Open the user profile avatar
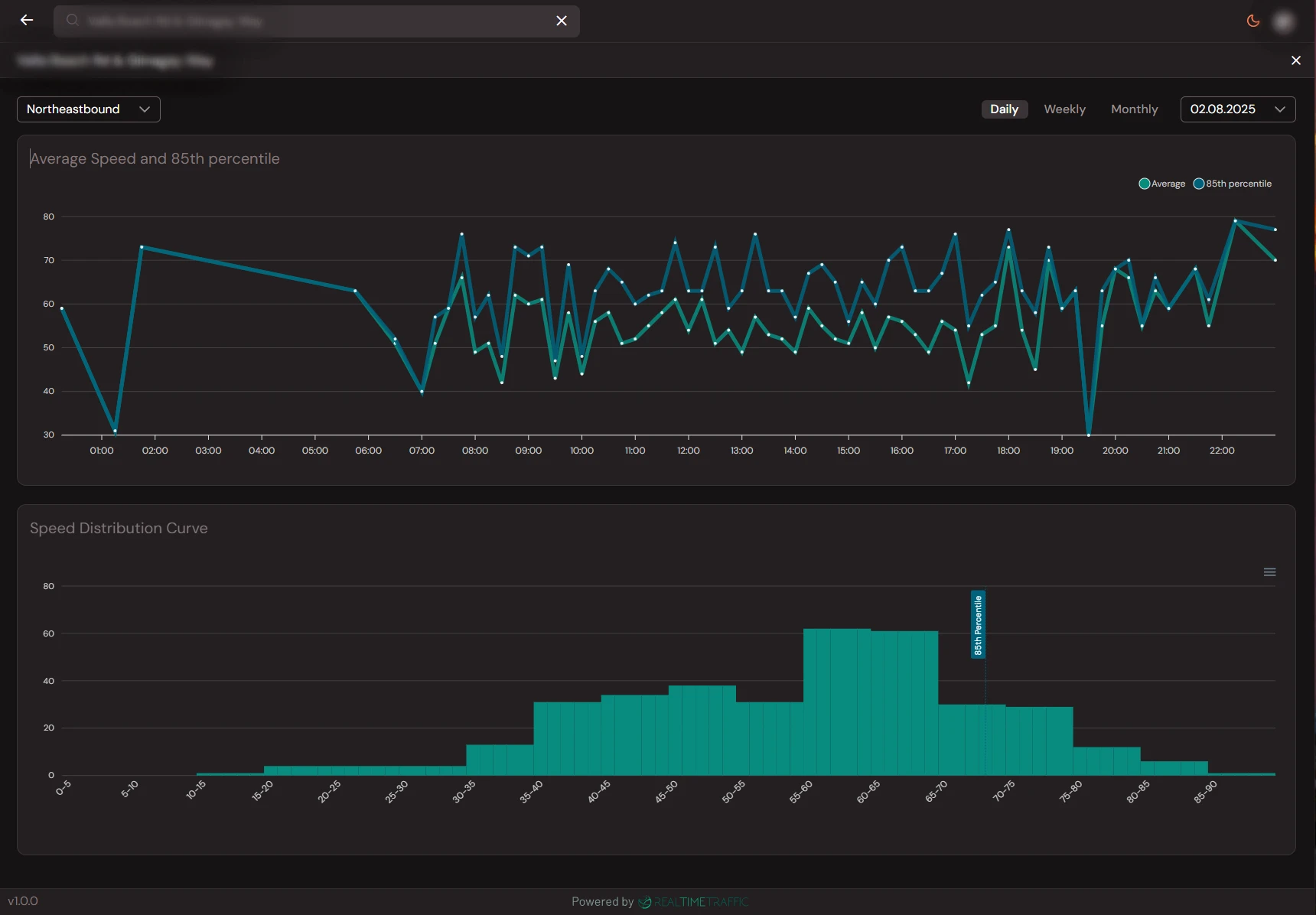 point(1284,21)
